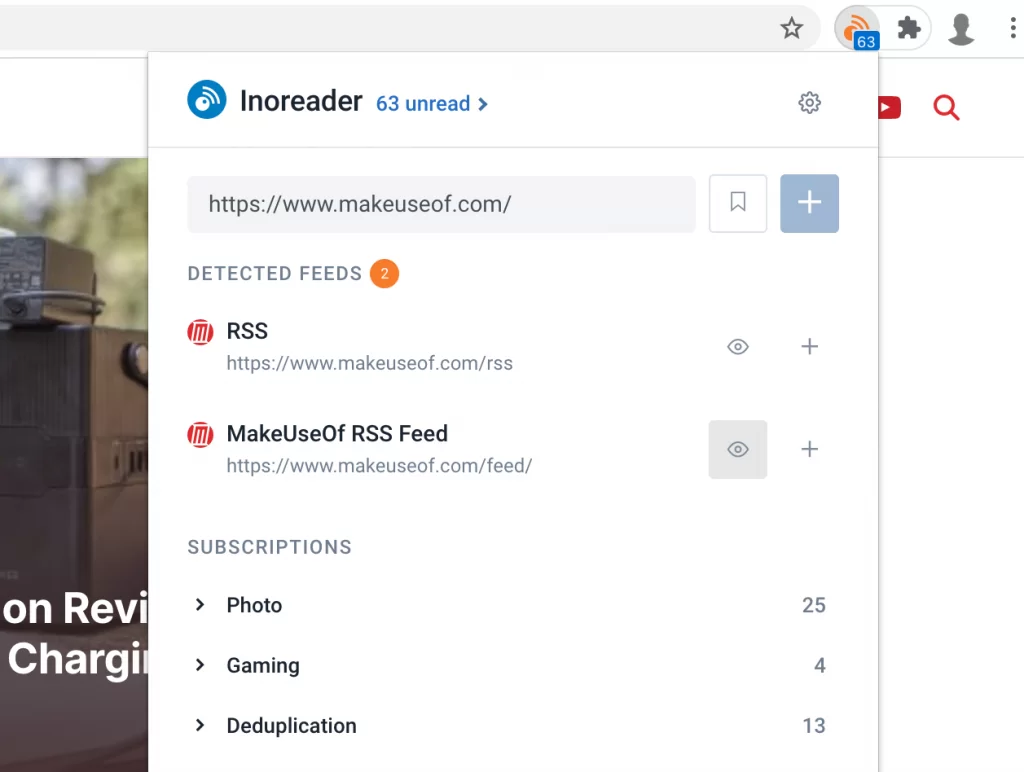
Task: Expand the Gaming subscription folder
Action: (x=200, y=665)
